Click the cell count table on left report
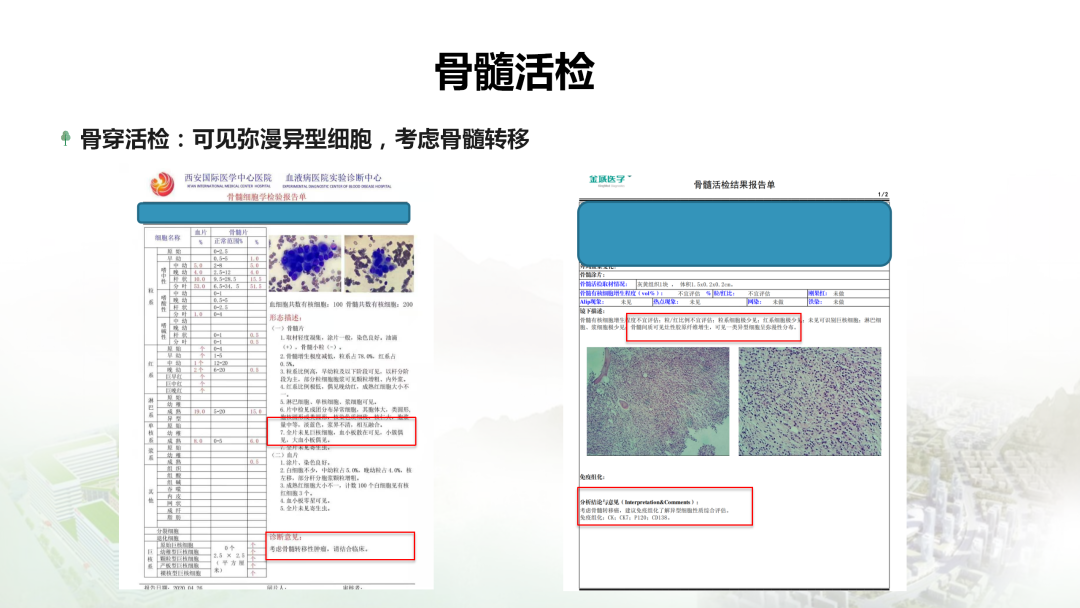Image resolution: width=1080 pixels, height=608 pixels. 205,400
